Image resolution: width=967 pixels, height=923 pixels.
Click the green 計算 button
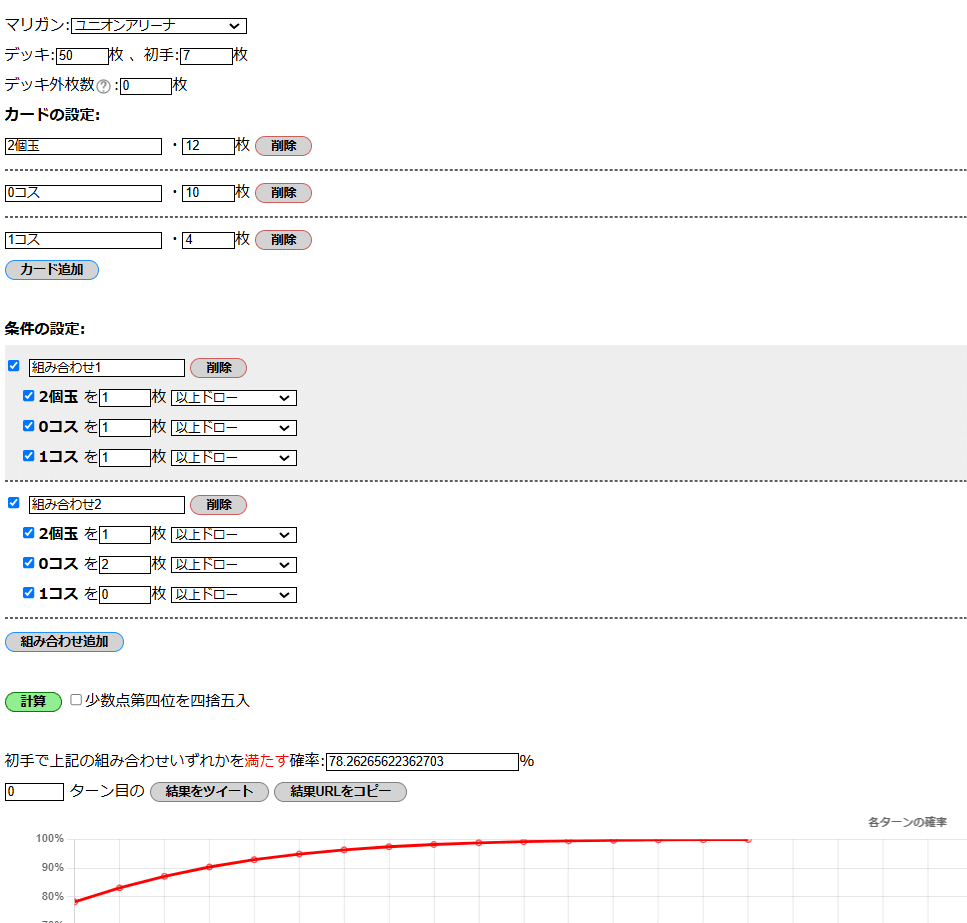click(33, 702)
